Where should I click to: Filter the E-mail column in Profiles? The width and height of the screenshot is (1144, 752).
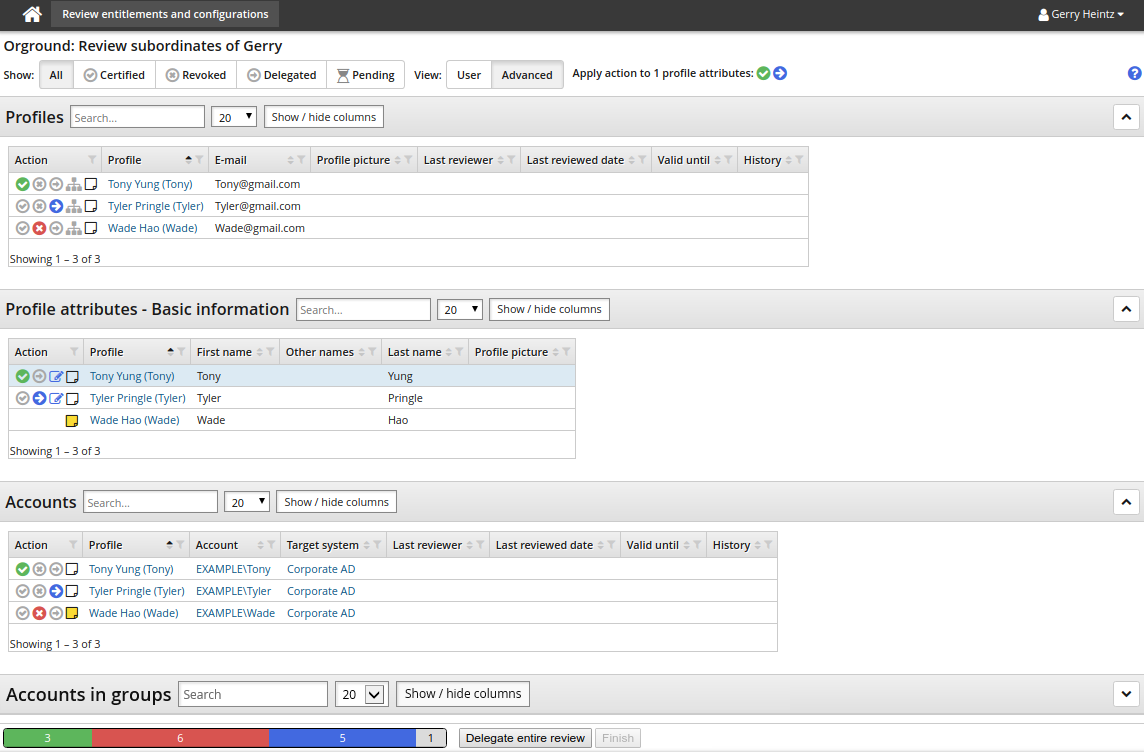click(301, 160)
